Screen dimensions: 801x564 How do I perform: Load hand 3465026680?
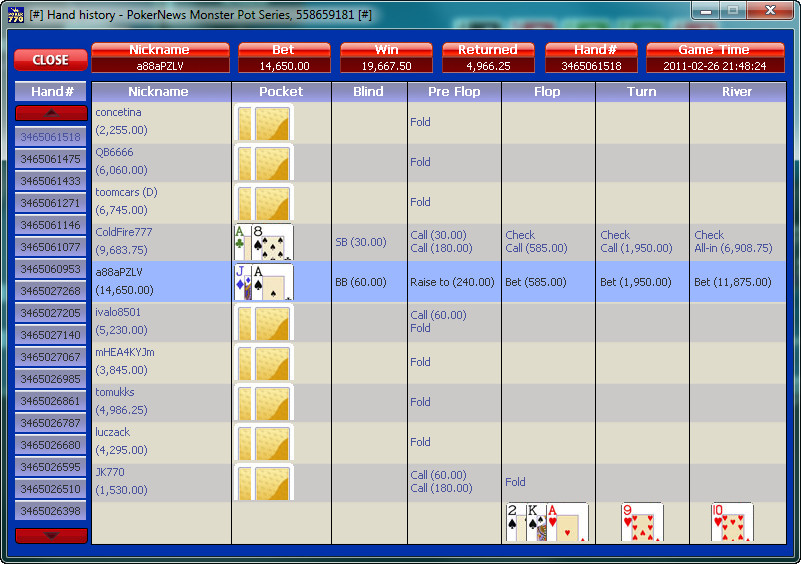51,444
